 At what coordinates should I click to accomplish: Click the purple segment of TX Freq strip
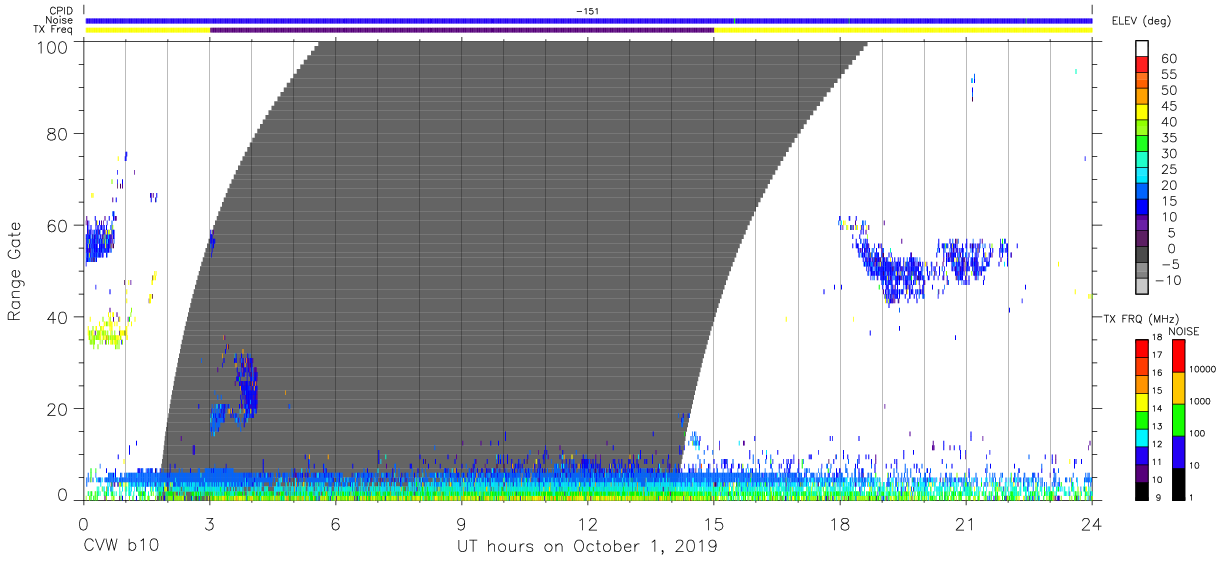click(462, 30)
